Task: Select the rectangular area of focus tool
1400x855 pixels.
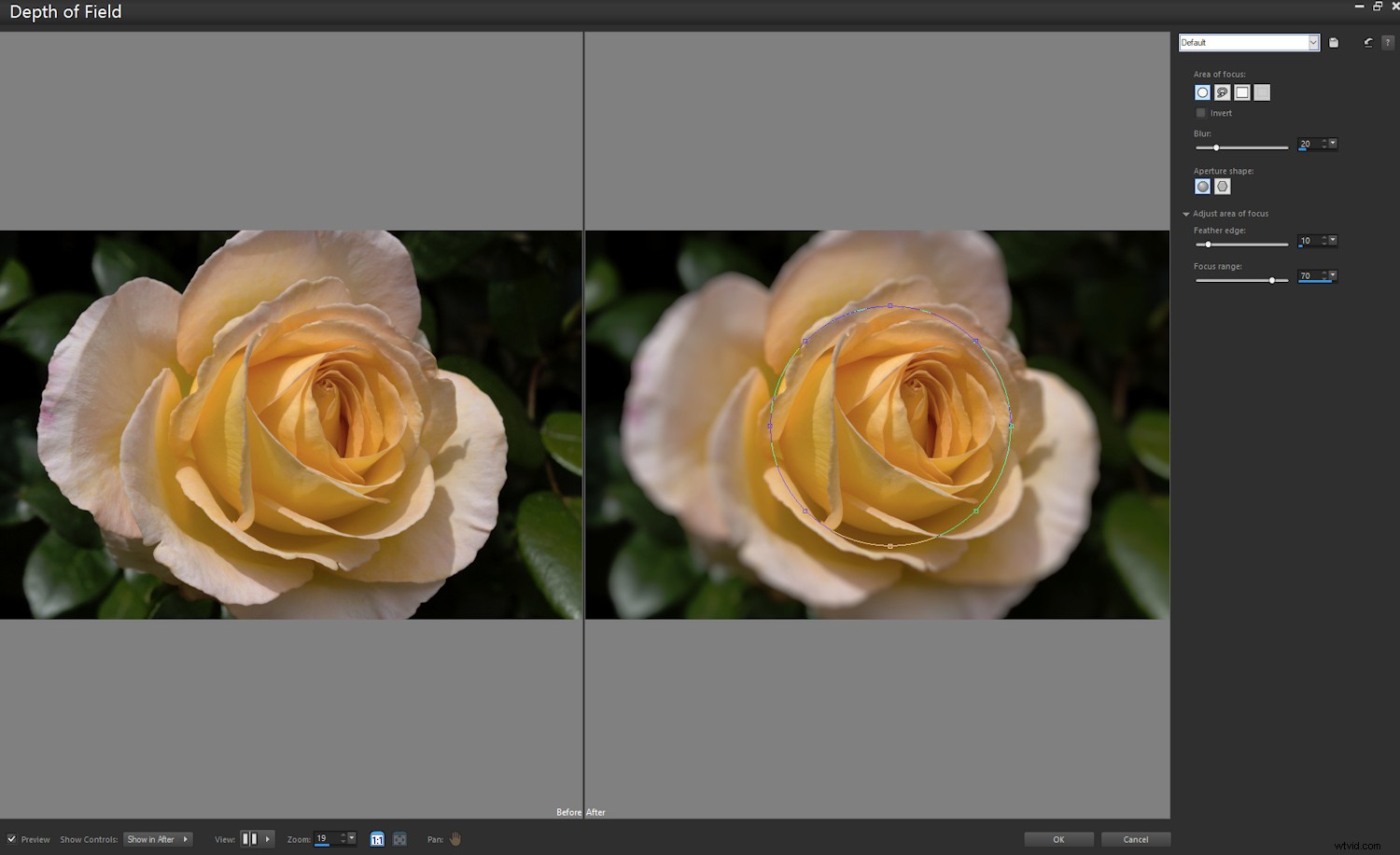Action: [1241, 92]
